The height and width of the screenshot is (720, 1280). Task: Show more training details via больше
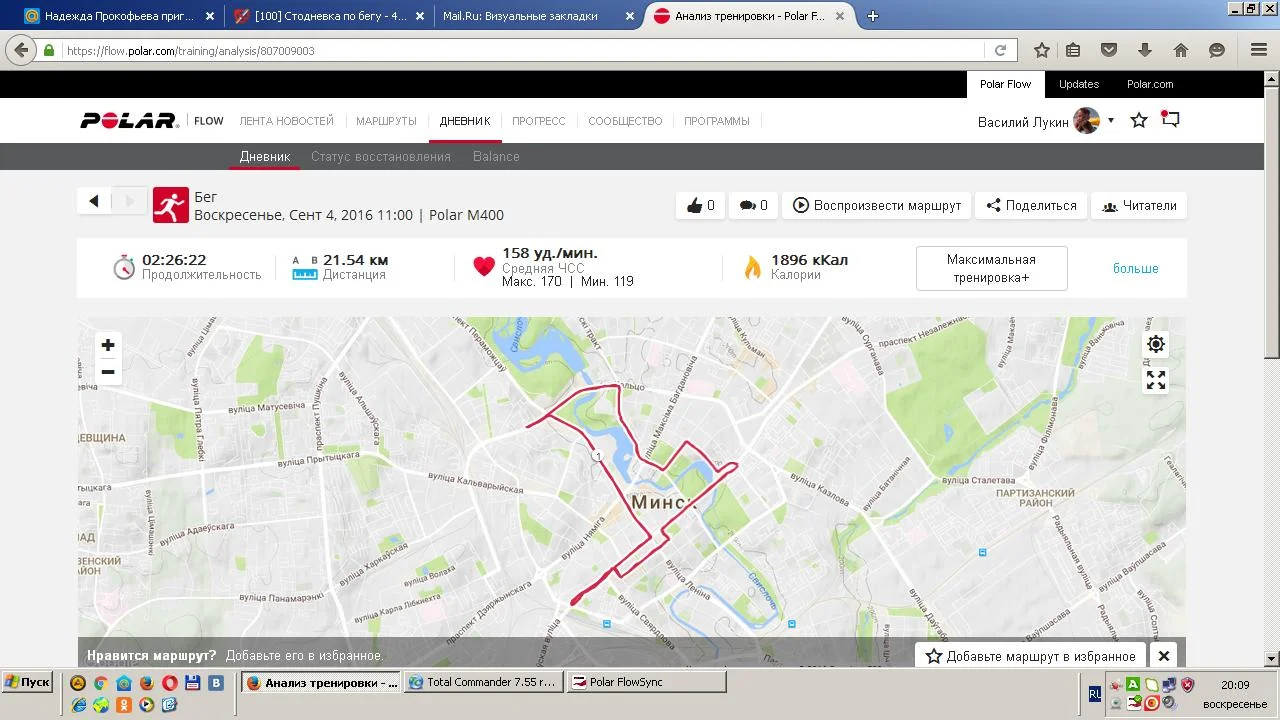1136,268
